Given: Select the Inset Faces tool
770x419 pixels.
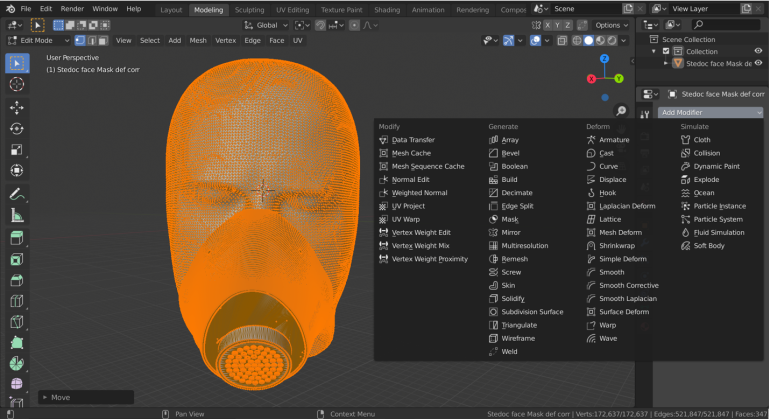Looking at the screenshot, I should click(x=17, y=258).
